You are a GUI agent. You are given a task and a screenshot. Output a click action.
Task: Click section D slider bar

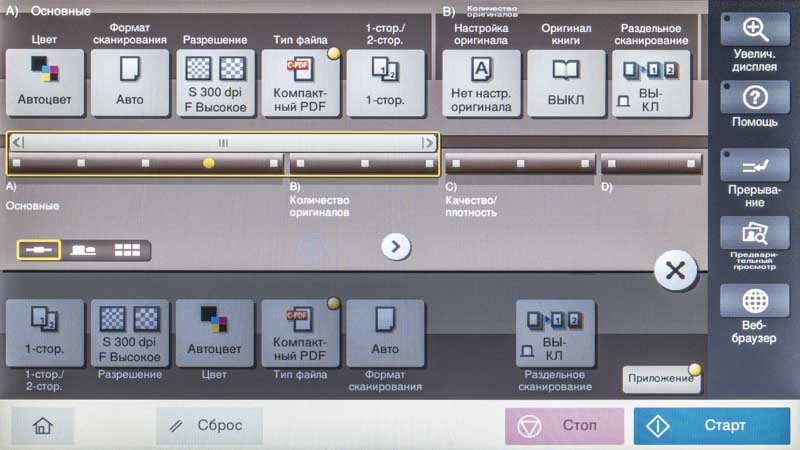(651, 164)
